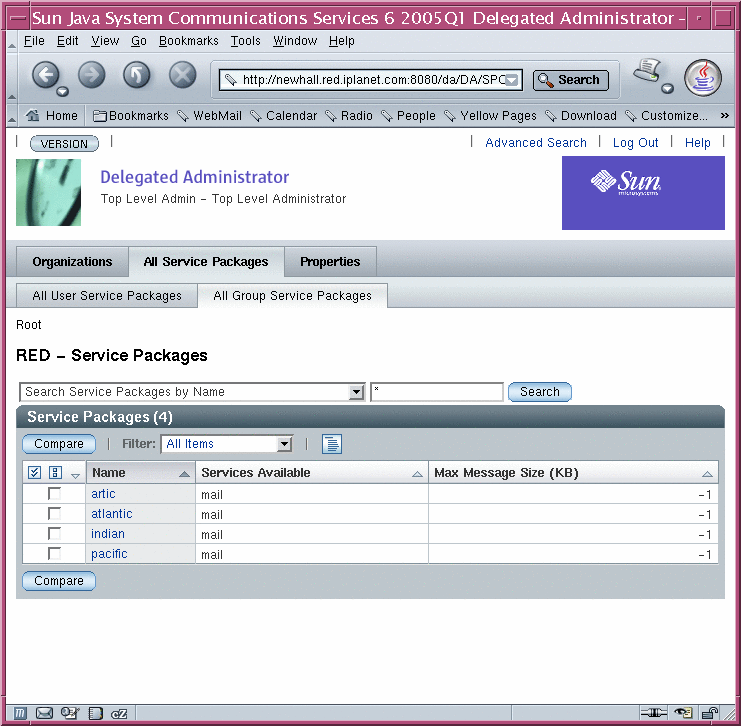Open the Help menu in the menu bar
Image resolution: width=741 pixels, height=726 pixels.
(342, 41)
